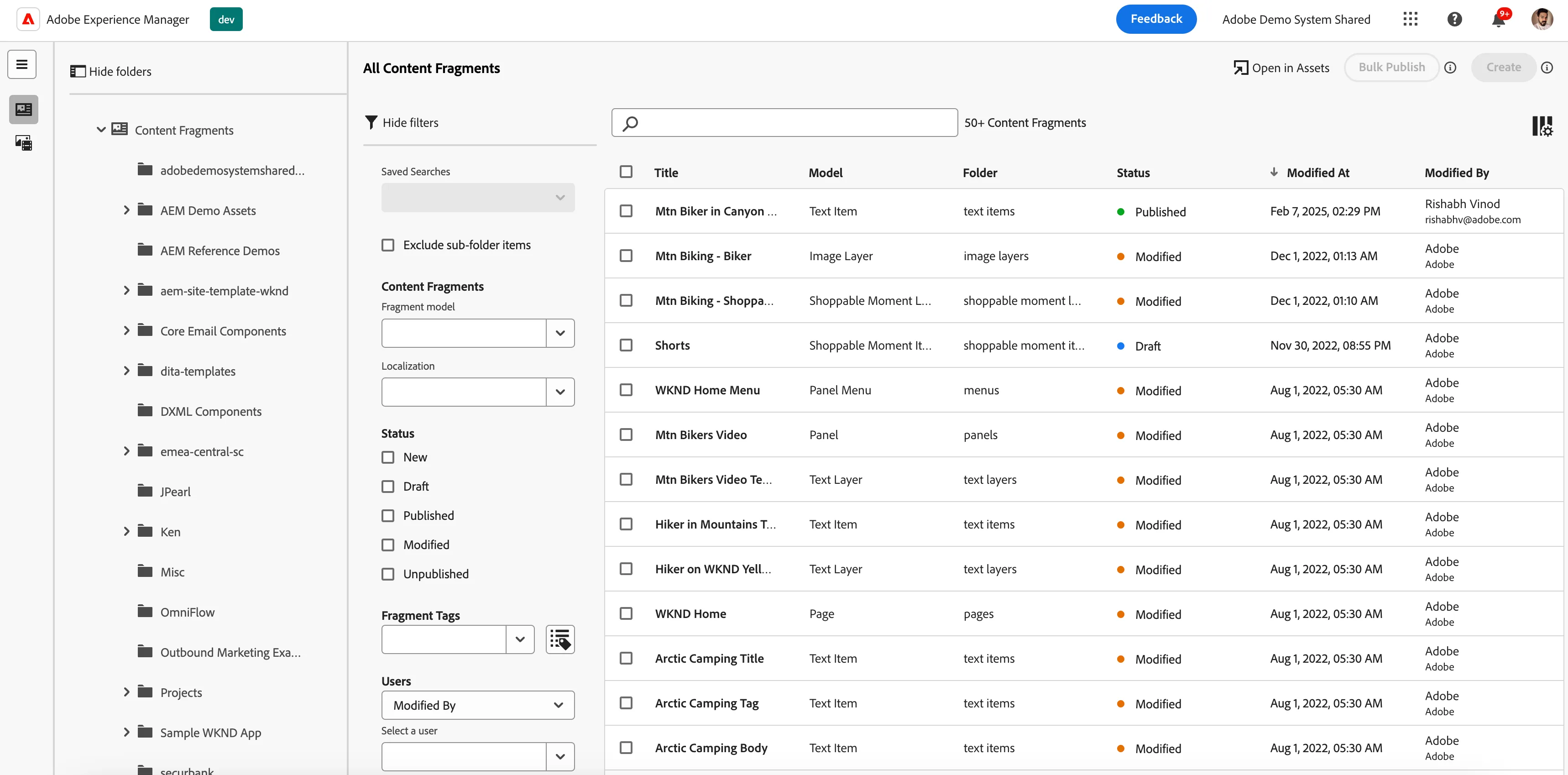Enable Exclude sub-folder items checkbox
Viewport: 1568px width, 775px height.
point(388,246)
